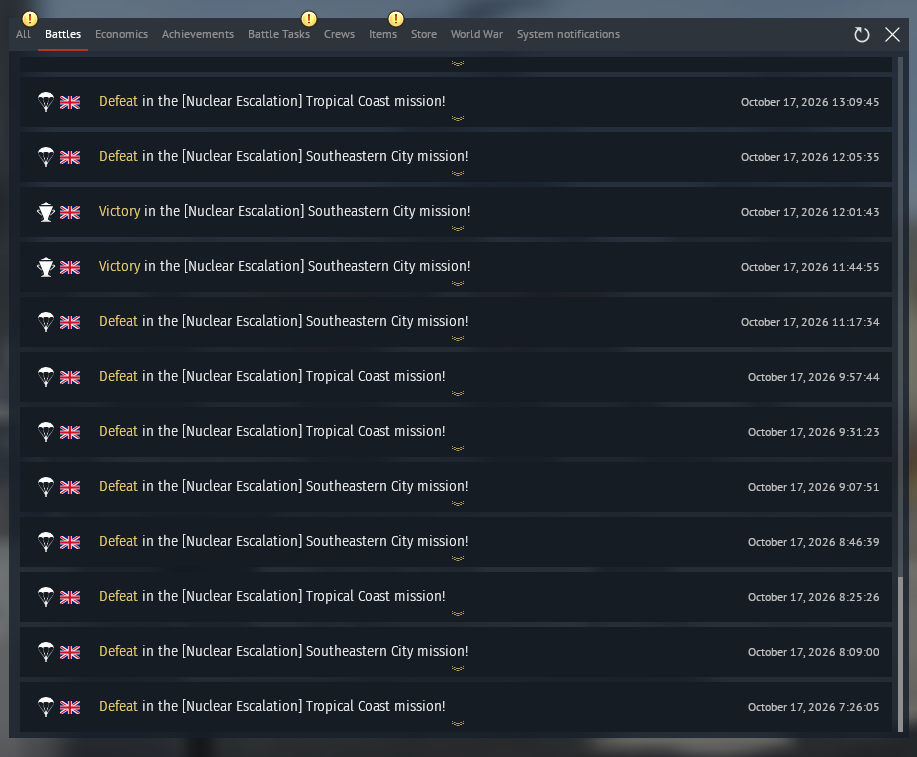Click the British flag on the 7:26:05 entry
The width and height of the screenshot is (917, 757).
click(70, 707)
